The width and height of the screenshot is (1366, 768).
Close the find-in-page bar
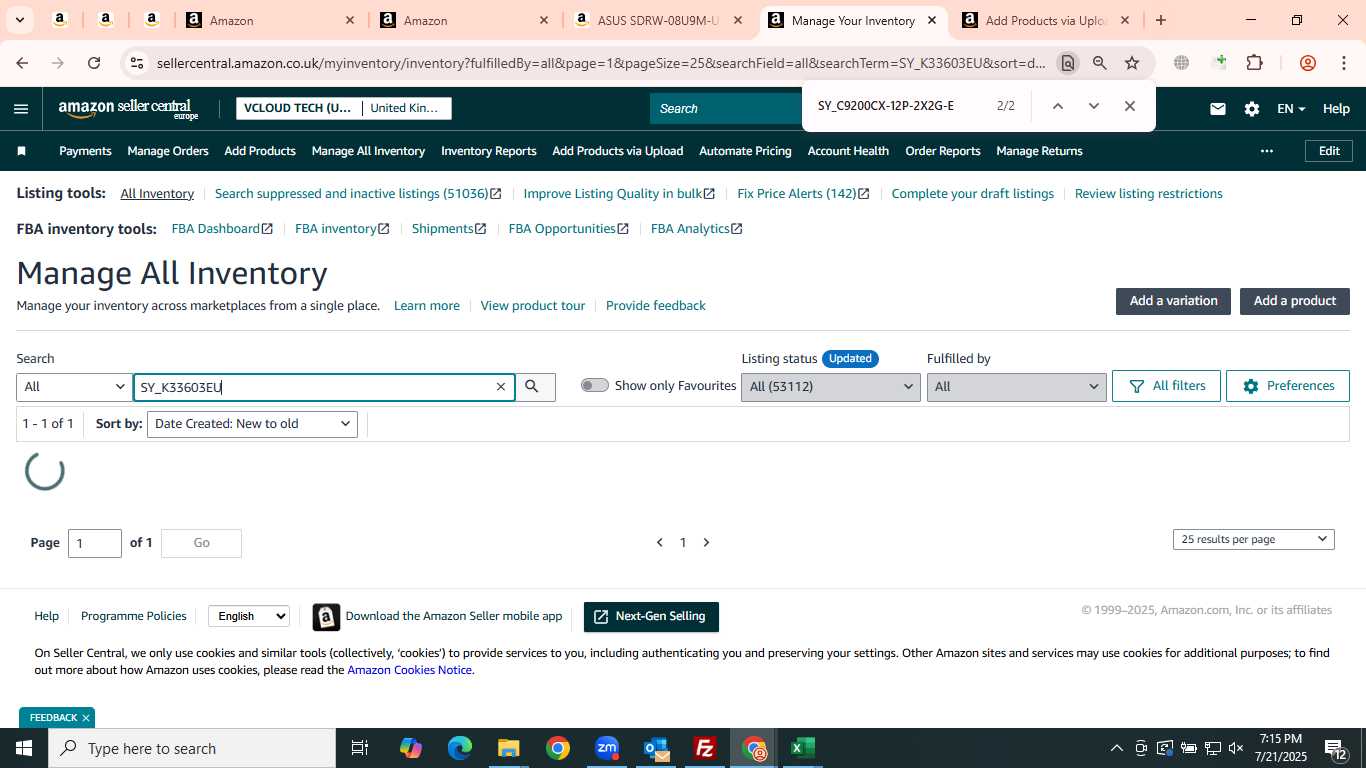[x=1130, y=106]
